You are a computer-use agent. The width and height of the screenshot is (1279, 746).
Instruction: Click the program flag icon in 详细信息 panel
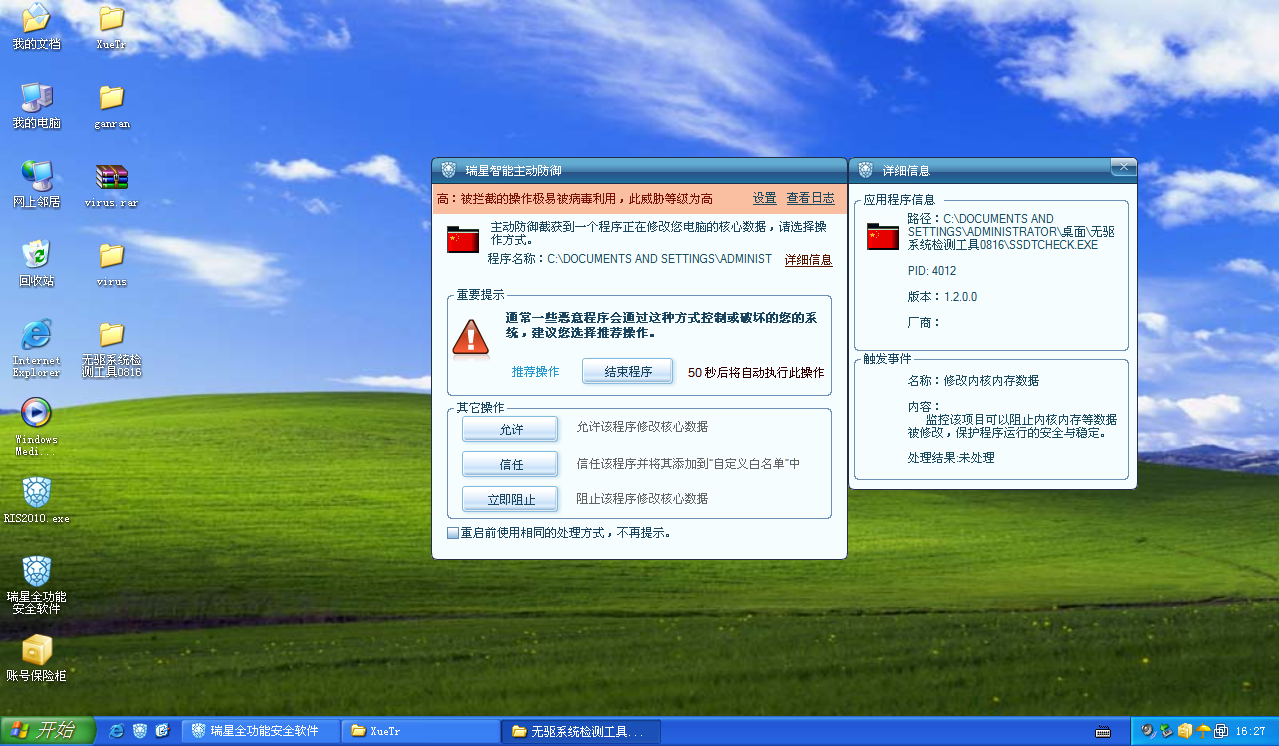(x=883, y=236)
